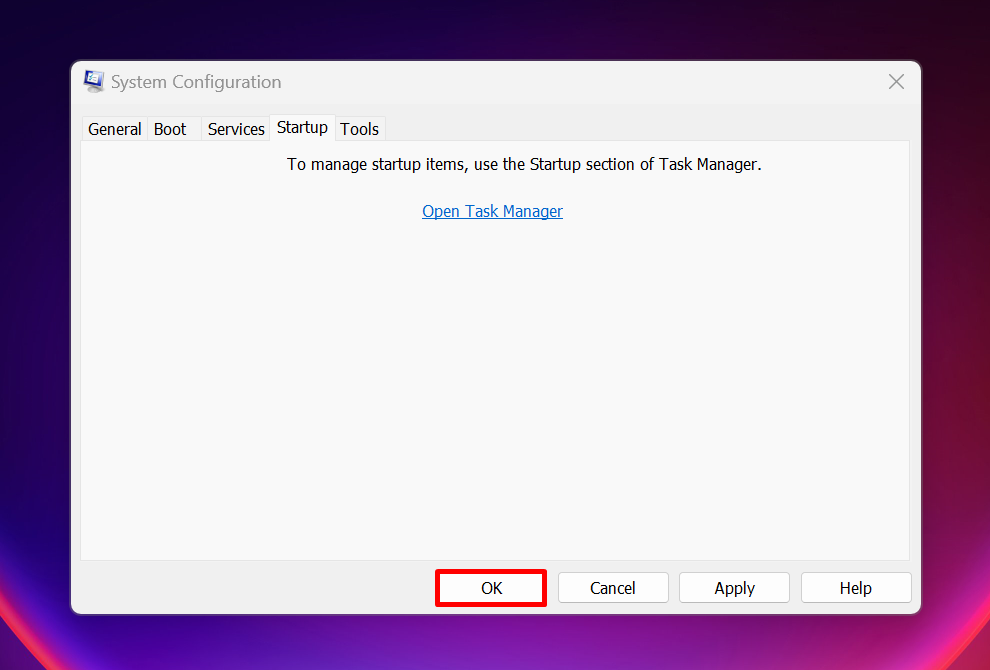Select the Services tab

coord(236,128)
